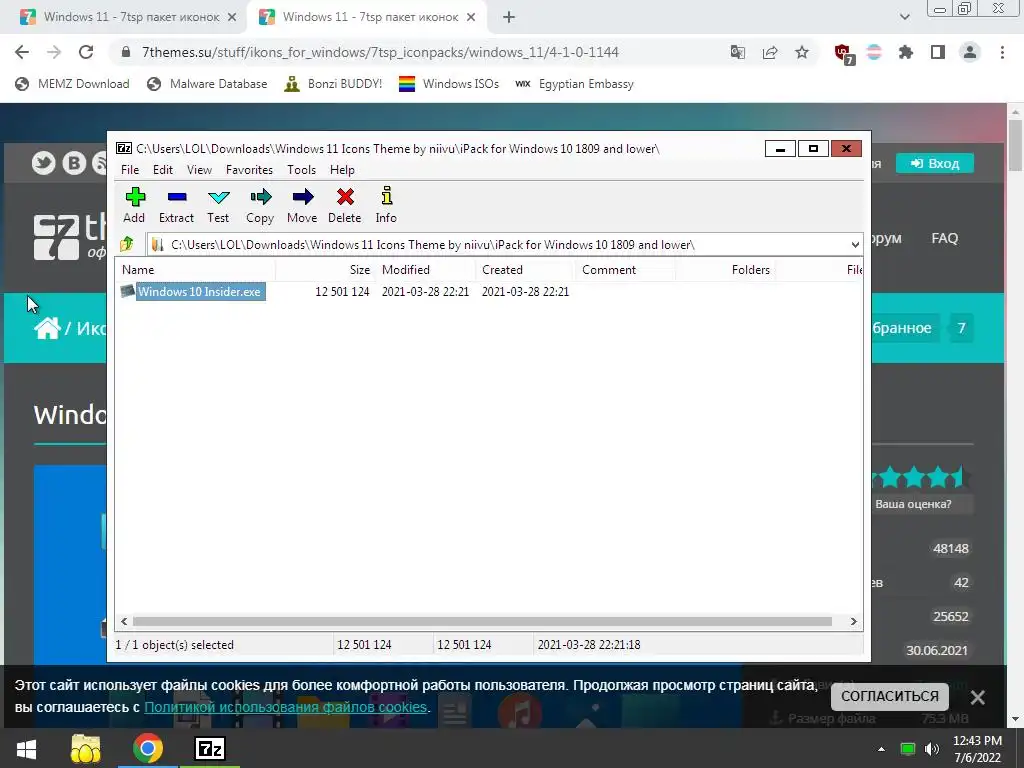Sort by the Size column header
The width and height of the screenshot is (1024, 768).
pyautogui.click(x=325, y=270)
